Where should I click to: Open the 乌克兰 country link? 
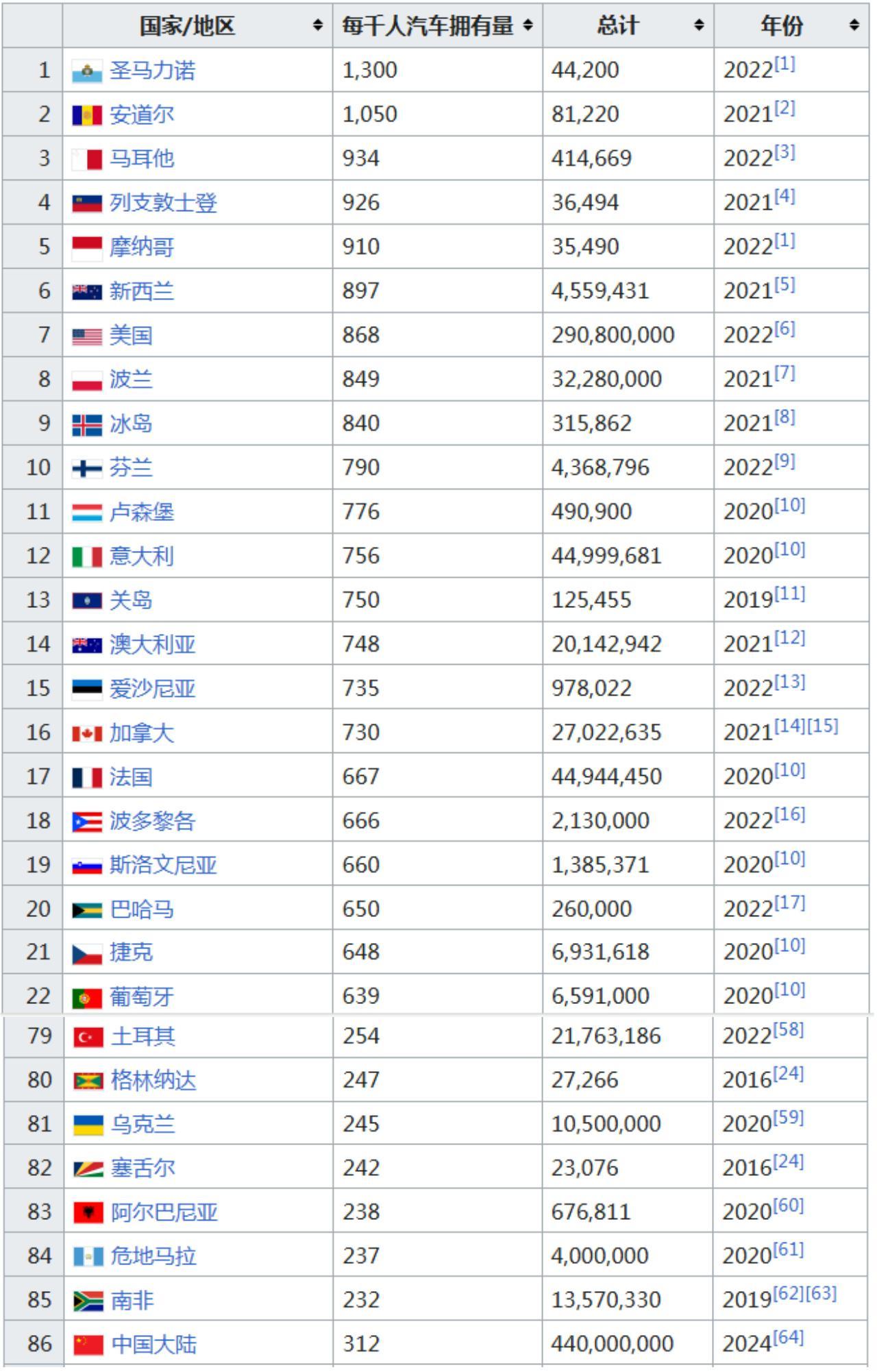point(143,1125)
